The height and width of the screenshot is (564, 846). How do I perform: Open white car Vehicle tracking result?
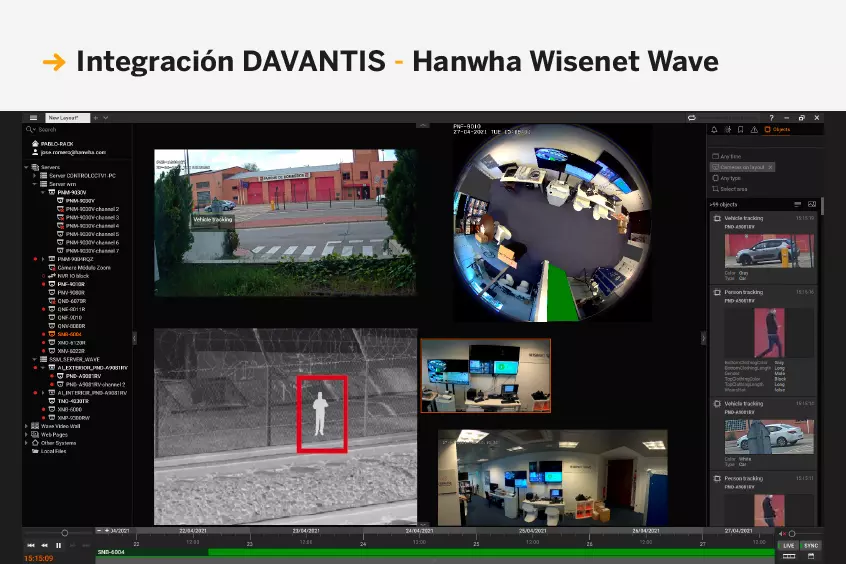(x=763, y=433)
